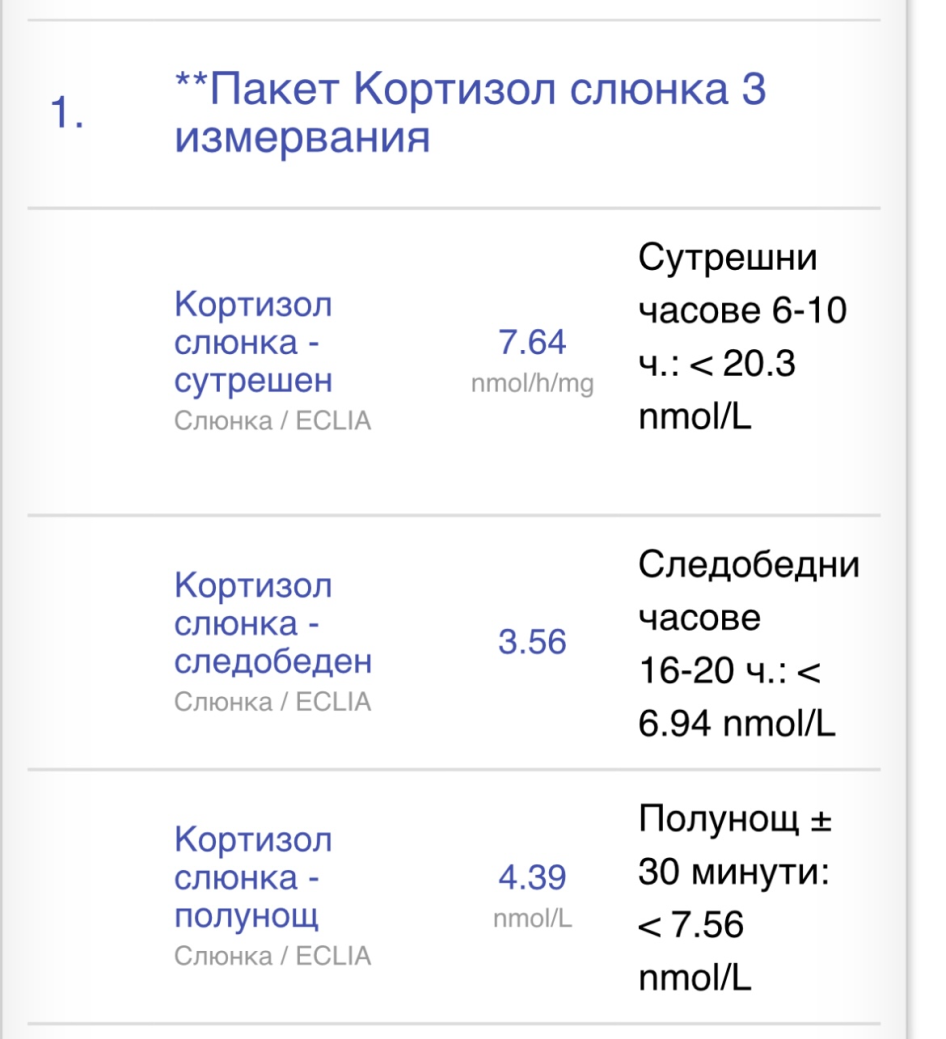Select Слюнка / ECLIA under the midnight test
Screen dimensions: 946x1039
pyautogui.click(x=272, y=956)
